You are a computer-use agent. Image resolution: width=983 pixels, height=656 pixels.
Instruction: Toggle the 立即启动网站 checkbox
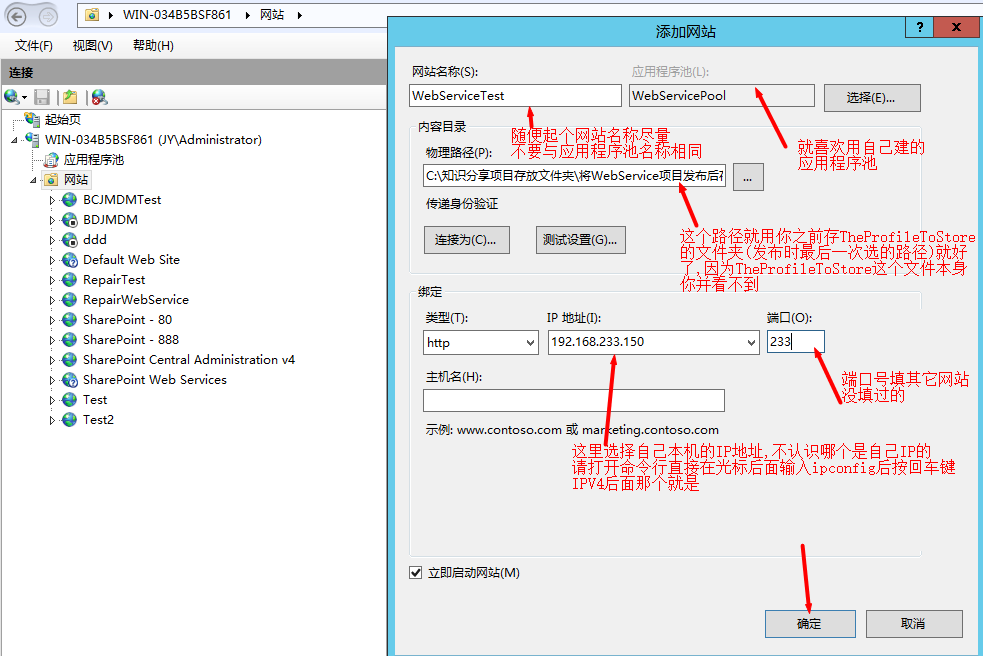coord(416,573)
